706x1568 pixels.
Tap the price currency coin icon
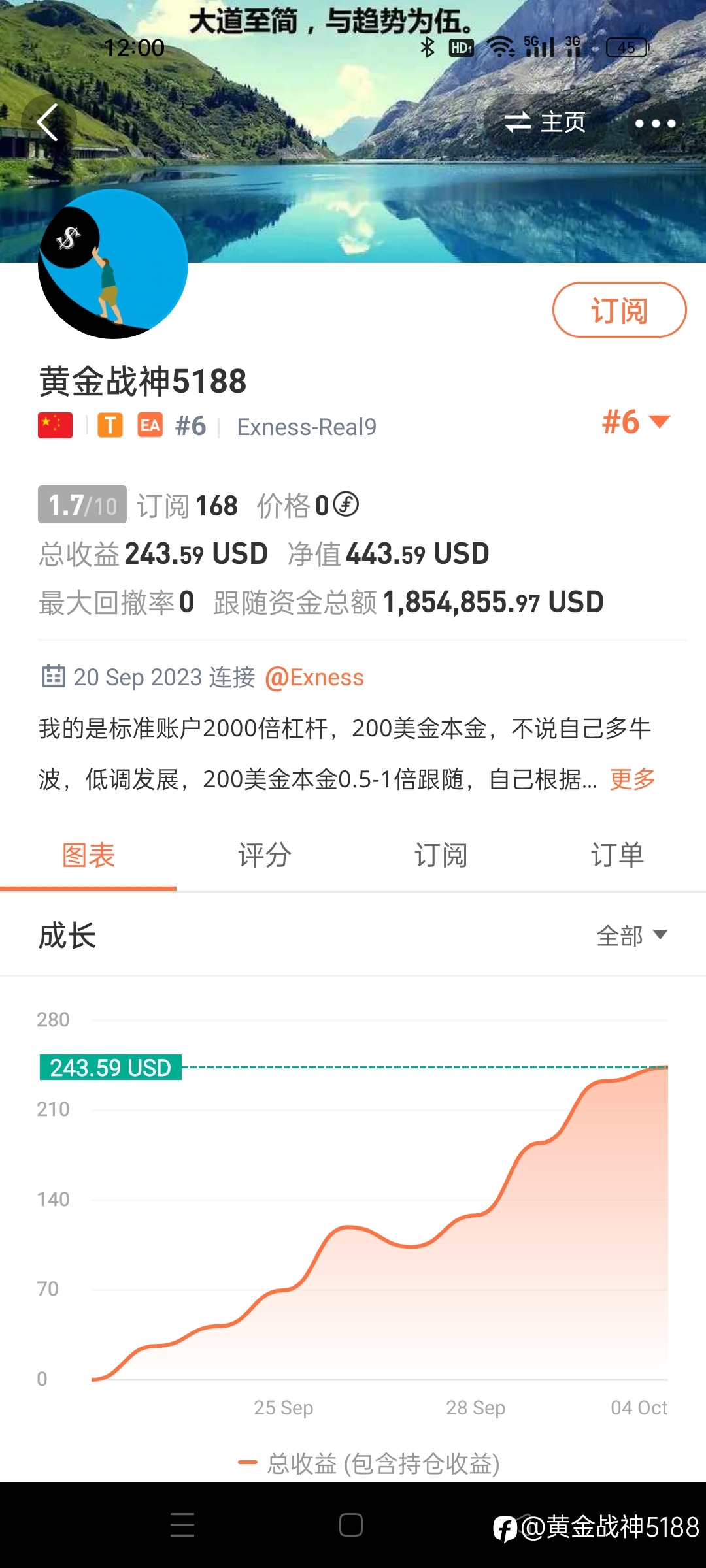(x=346, y=504)
